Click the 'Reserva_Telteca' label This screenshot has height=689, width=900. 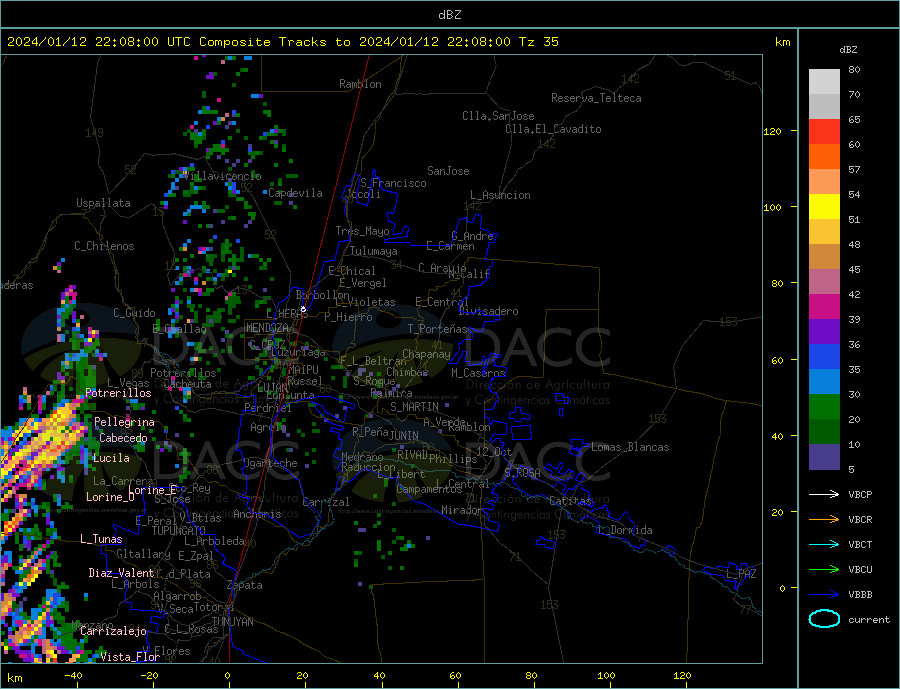pyautogui.click(x=596, y=98)
